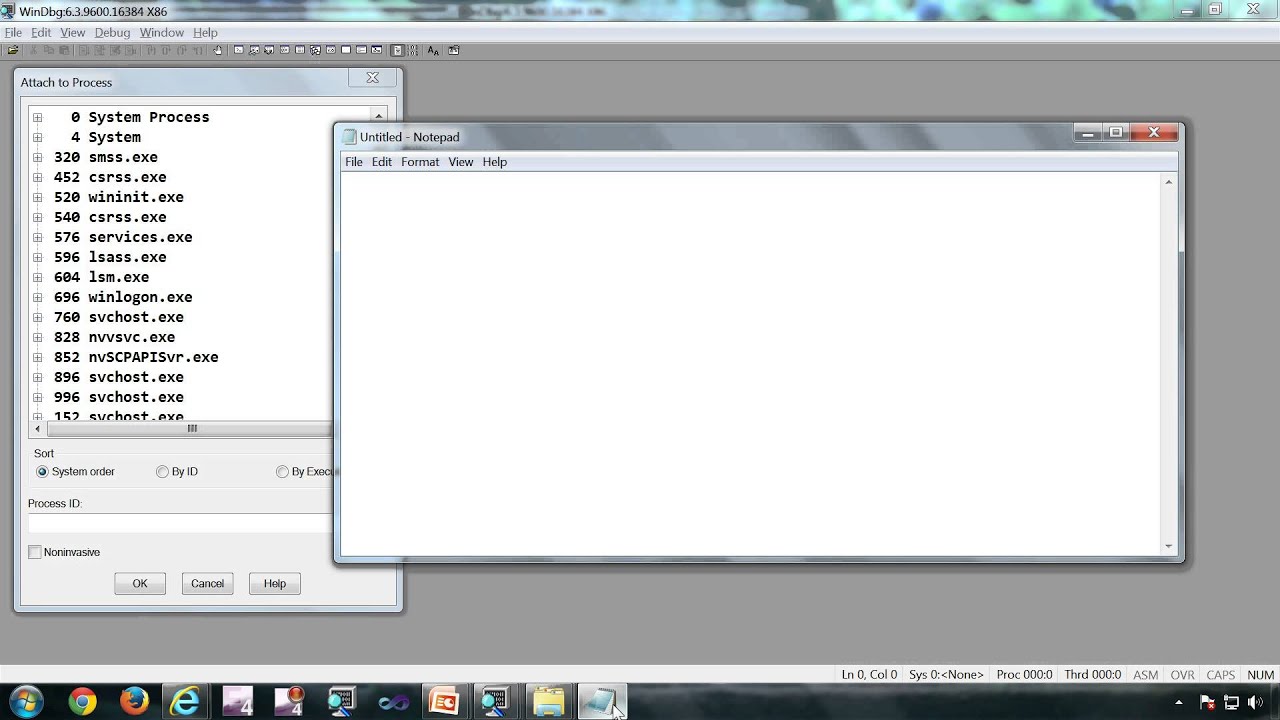1280x720 pixels.
Task: Open the Call Stack toolbar icon
Action: pyautogui.click(x=315, y=50)
